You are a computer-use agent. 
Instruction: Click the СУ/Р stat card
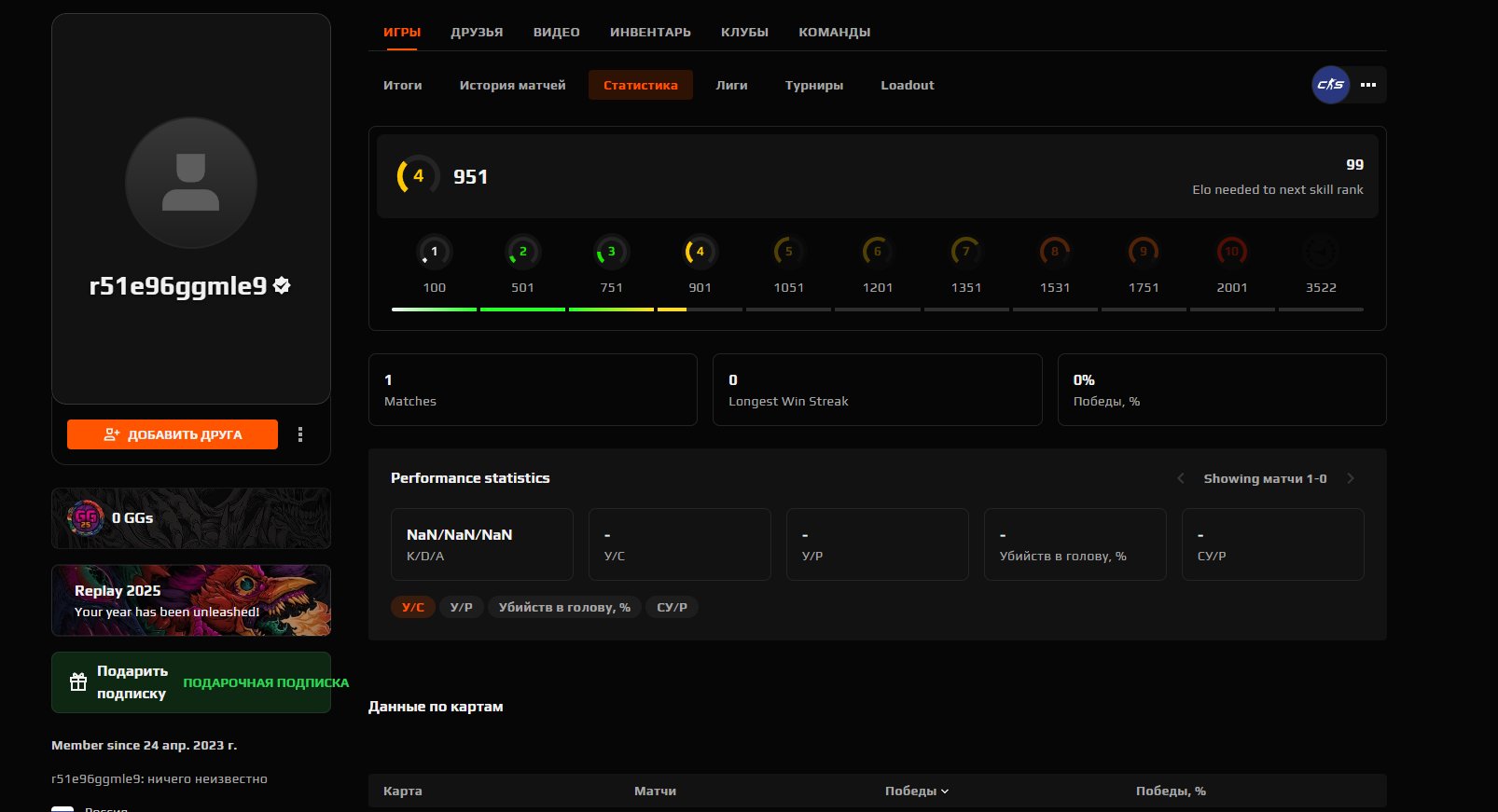pyautogui.click(x=1273, y=544)
